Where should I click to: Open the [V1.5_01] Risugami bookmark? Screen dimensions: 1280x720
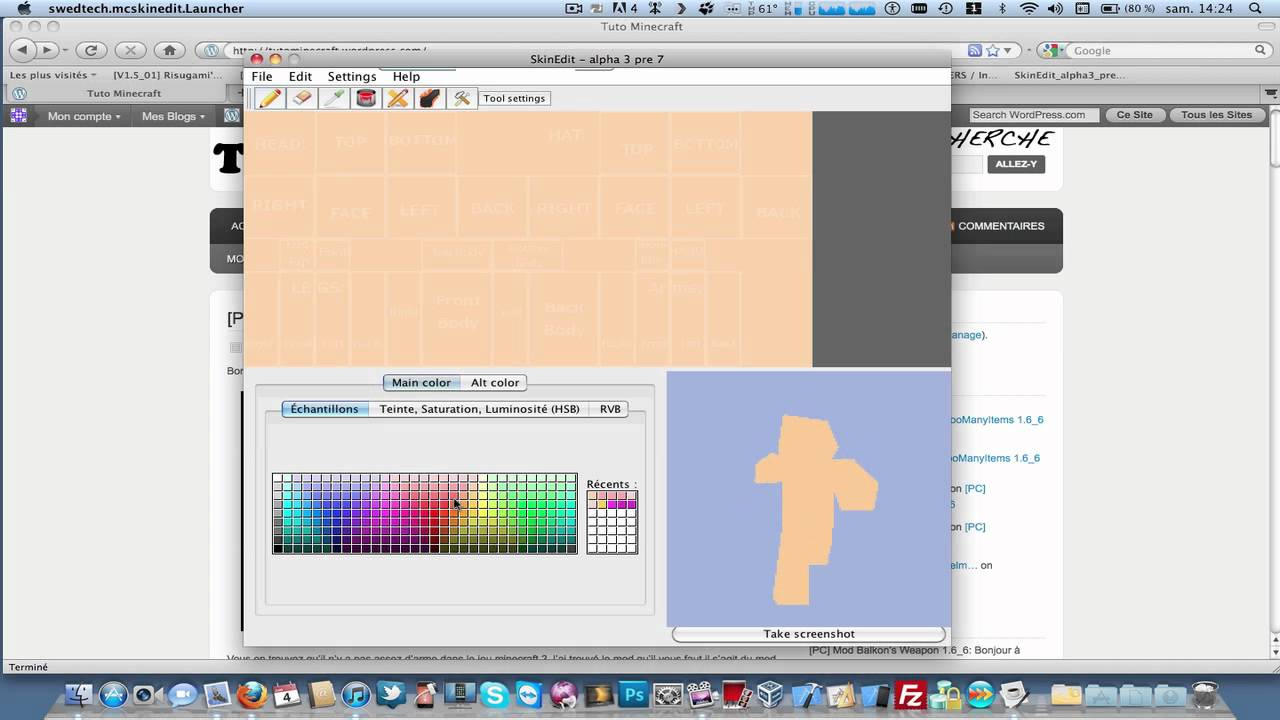167,75
